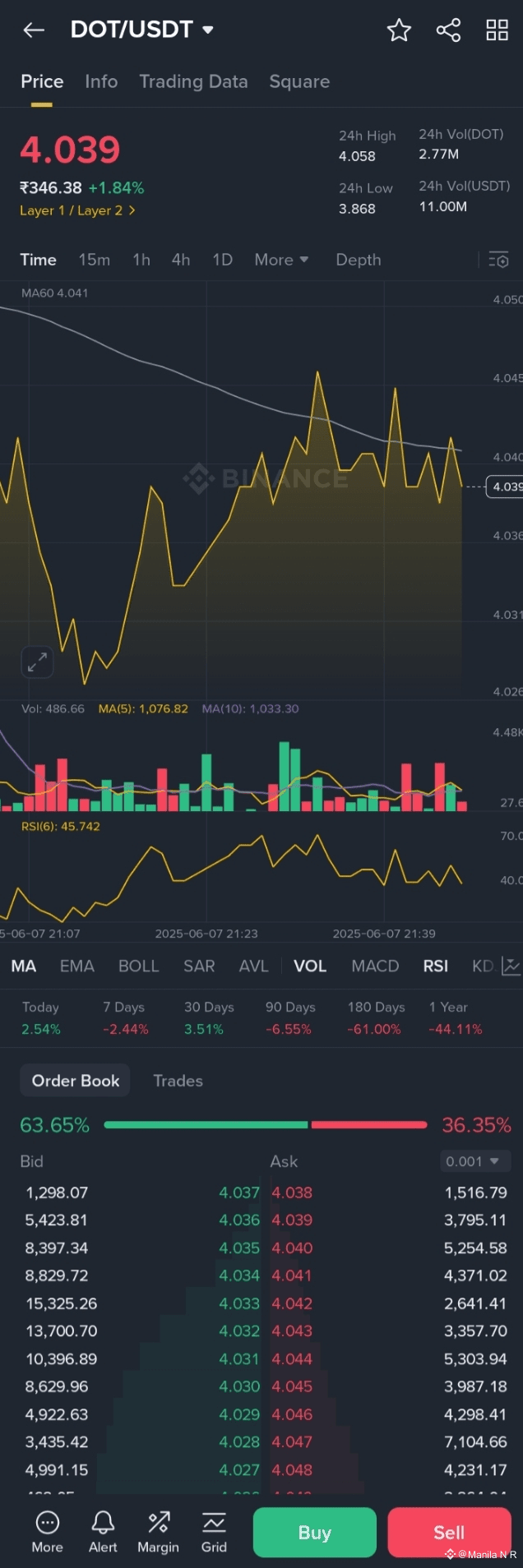Expand chart to fullscreen with arrows icon
The width and height of the screenshot is (523, 1568).
37,662
